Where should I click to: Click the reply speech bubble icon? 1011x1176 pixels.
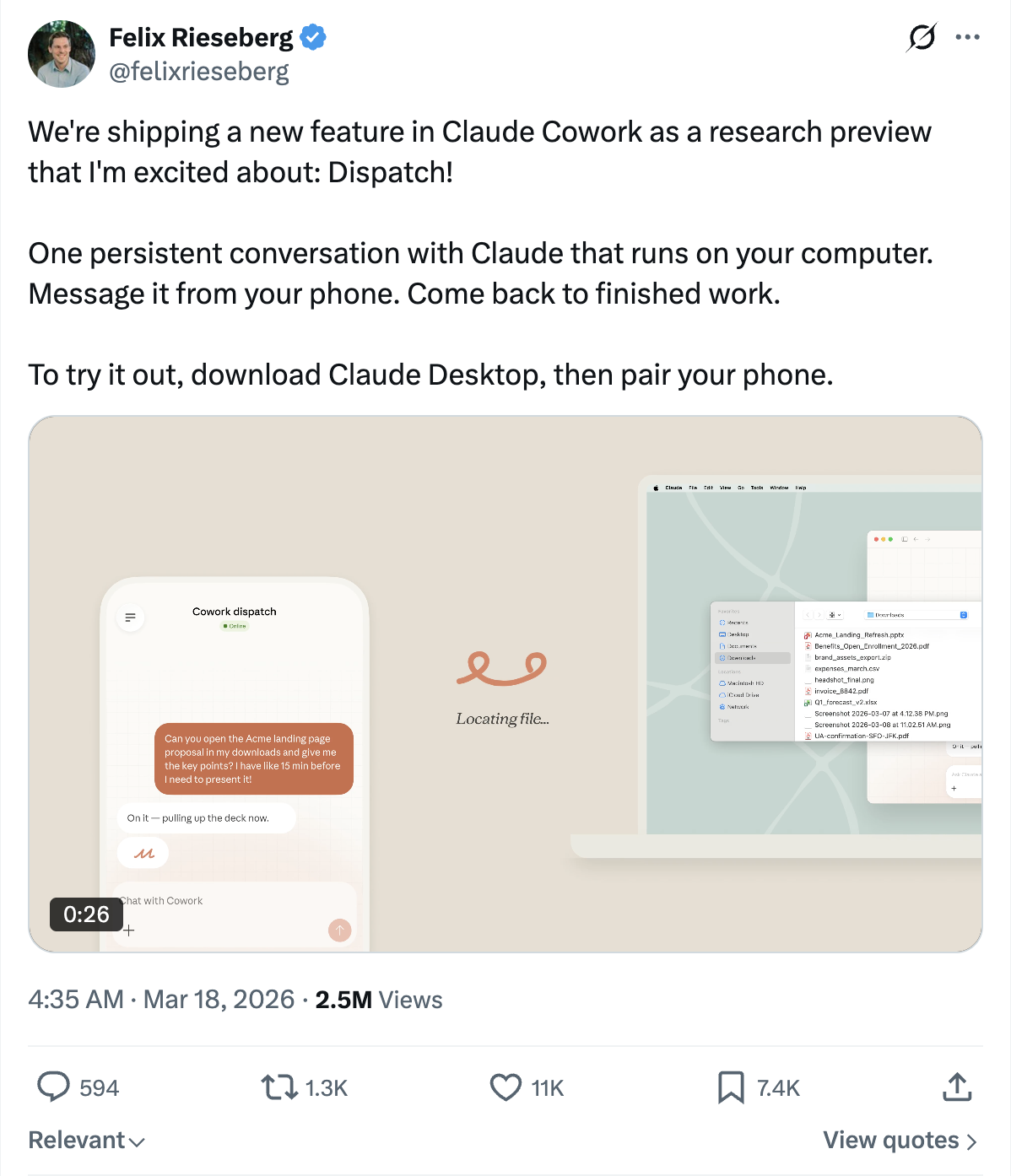[53, 1087]
